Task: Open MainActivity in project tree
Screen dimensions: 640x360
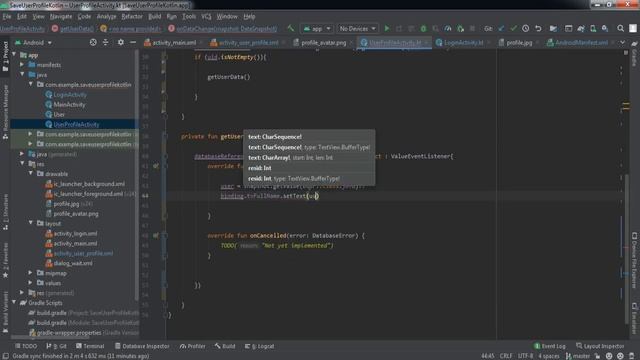Action: [69, 104]
